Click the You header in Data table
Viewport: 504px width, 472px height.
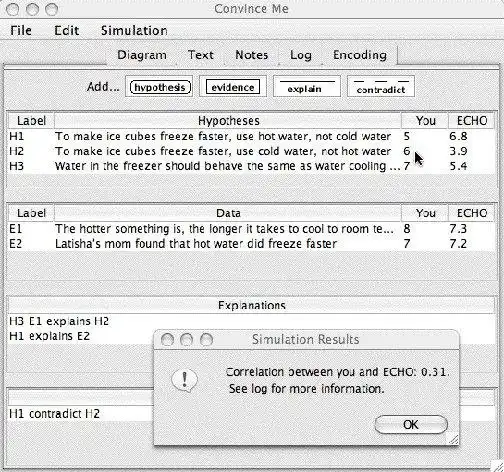point(425,213)
